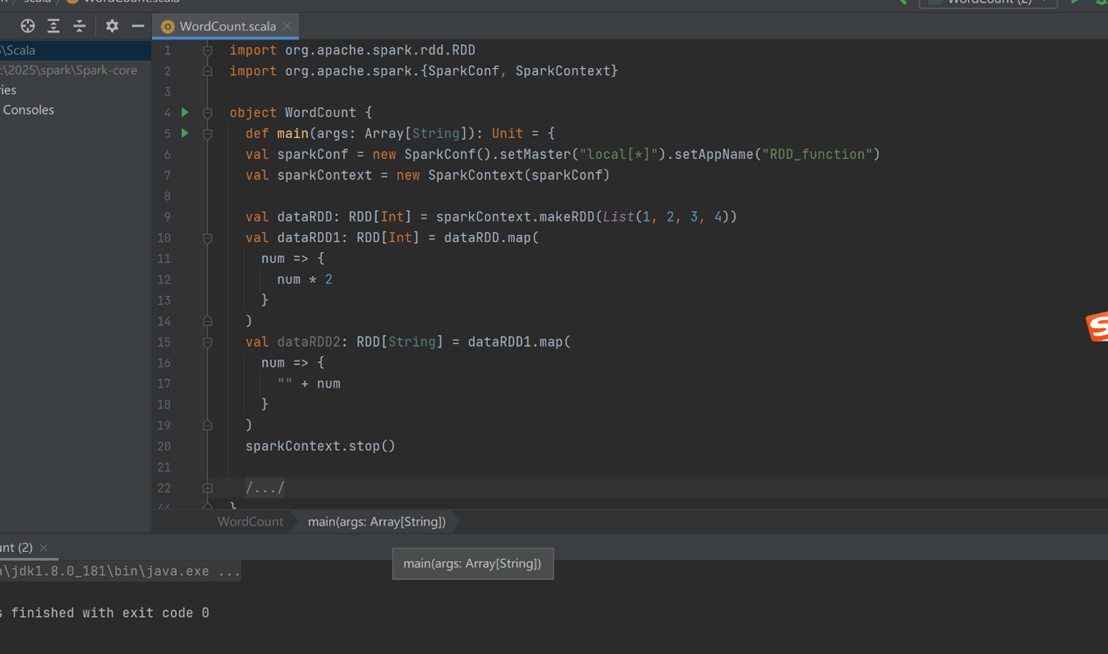Viewport: 1108px width, 654px height.
Task: Click 'sparkContext.stop()' on line 20
Action: [320, 446]
